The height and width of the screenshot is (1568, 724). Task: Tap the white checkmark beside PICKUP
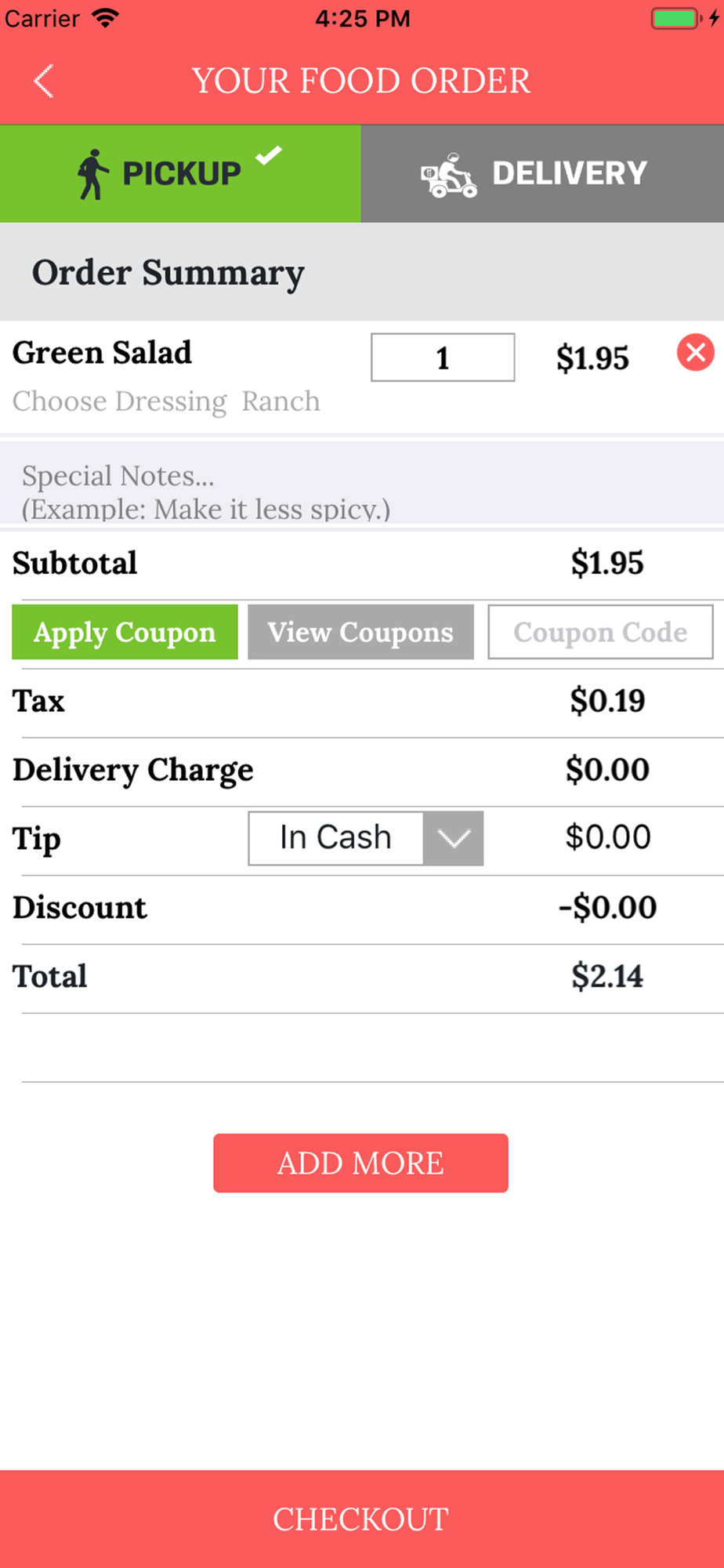[x=269, y=155]
